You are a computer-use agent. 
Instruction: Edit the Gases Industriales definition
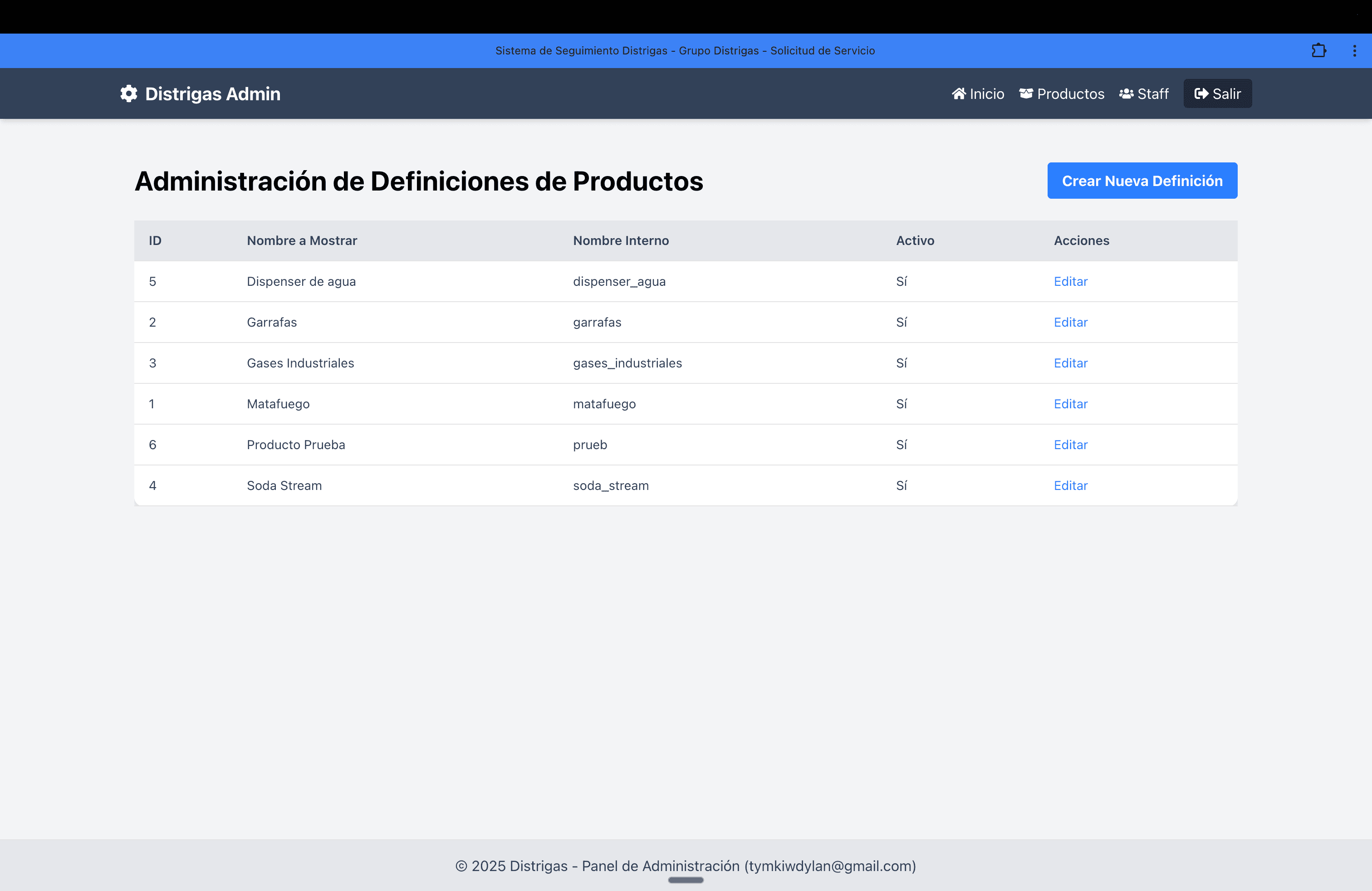pyautogui.click(x=1070, y=363)
